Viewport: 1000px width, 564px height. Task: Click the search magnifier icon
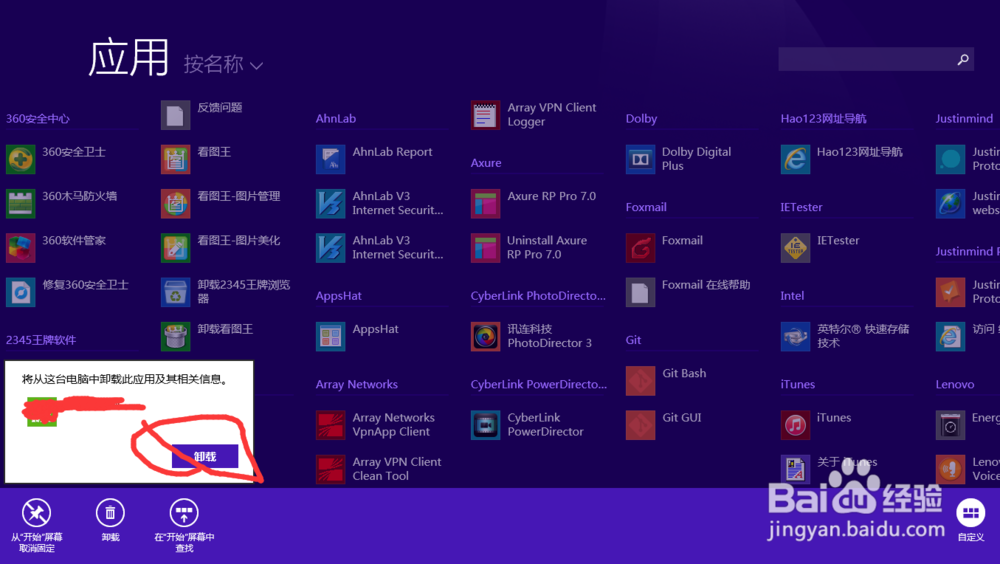pos(963,59)
